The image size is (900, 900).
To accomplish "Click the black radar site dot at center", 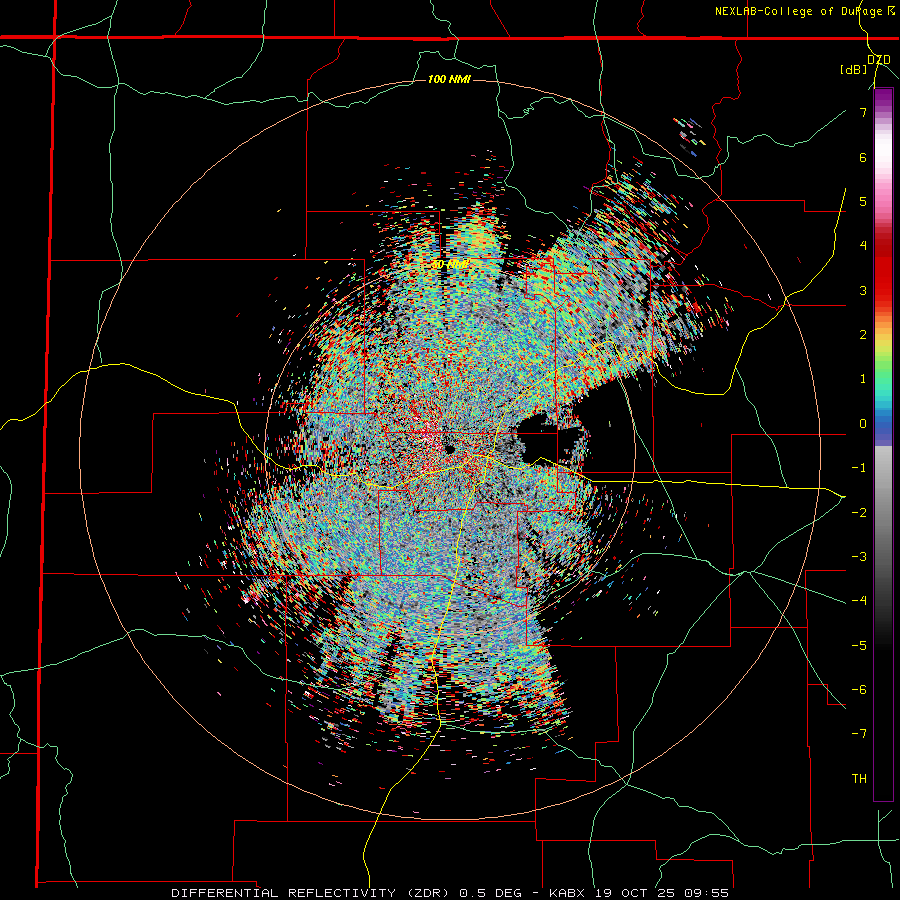I will [x=449, y=449].
